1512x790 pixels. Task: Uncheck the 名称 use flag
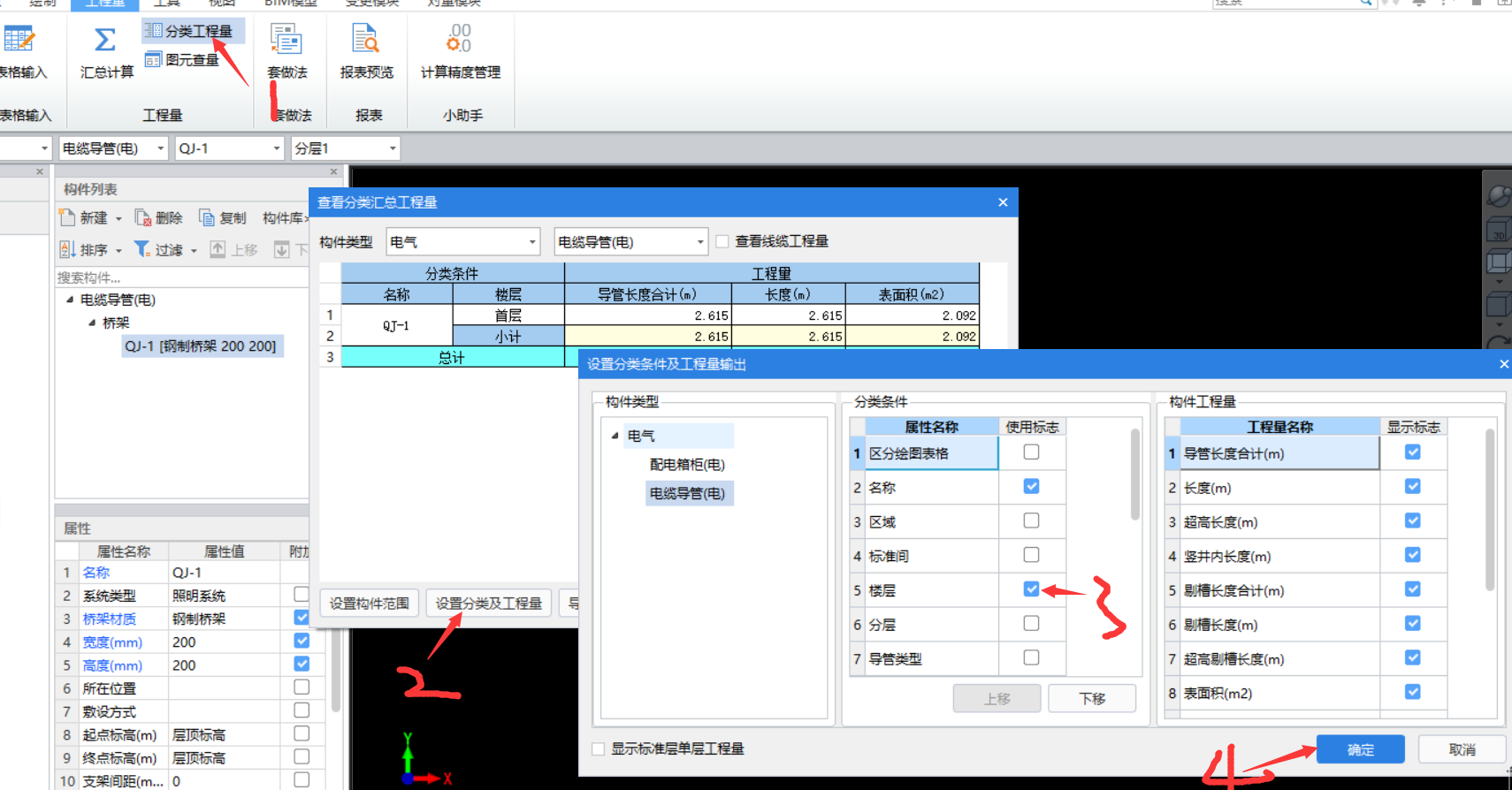1031,486
